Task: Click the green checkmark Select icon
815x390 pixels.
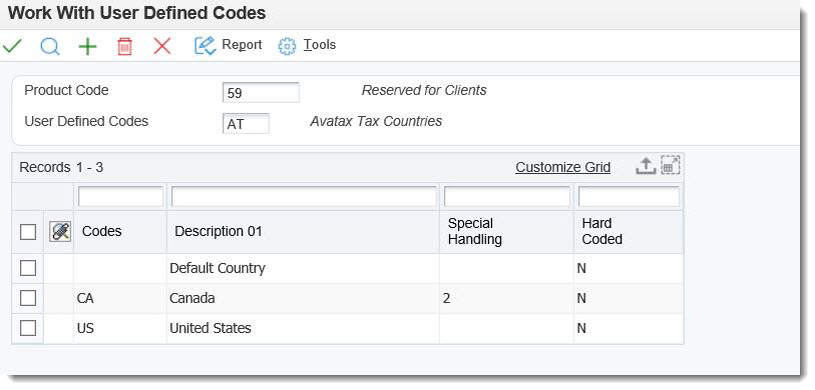Action: point(12,46)
